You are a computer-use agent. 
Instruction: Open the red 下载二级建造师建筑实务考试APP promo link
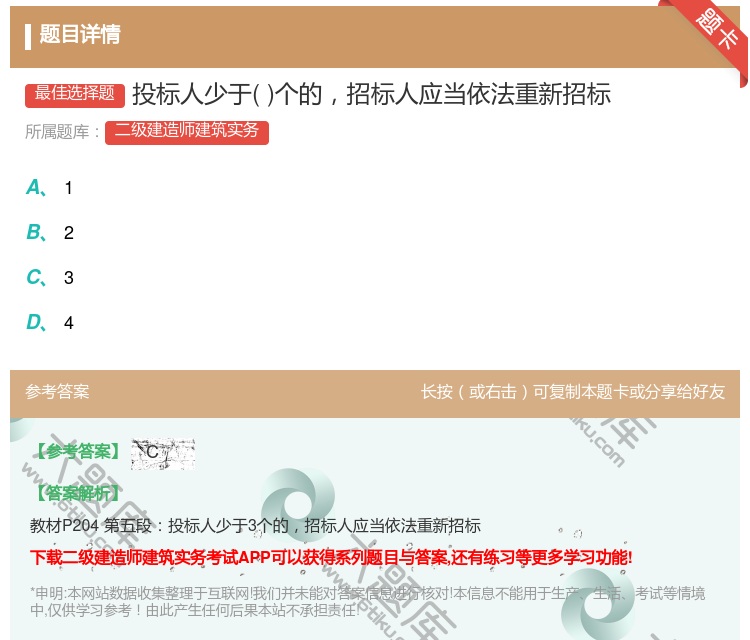[x=331, y=557]
